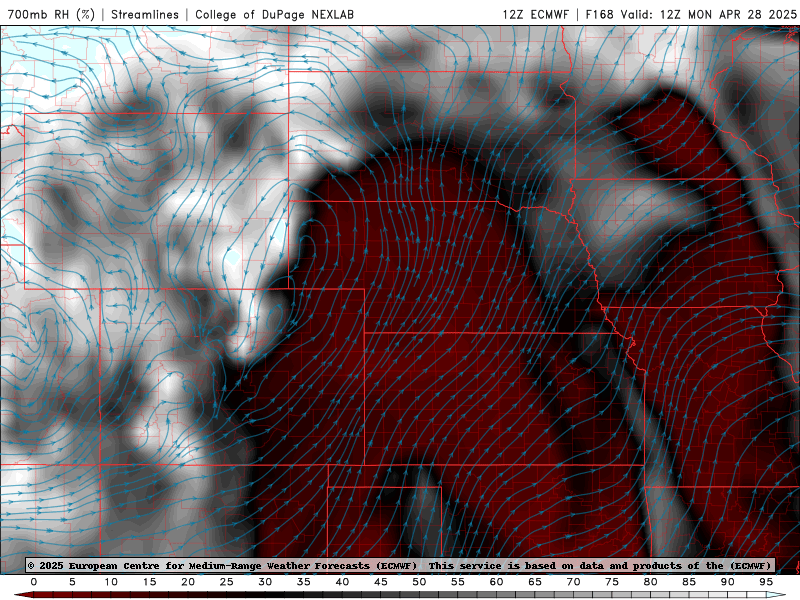Pick the "25" label on the RH scale
Viewport: 800px width, 600px height.
(227, 582)
